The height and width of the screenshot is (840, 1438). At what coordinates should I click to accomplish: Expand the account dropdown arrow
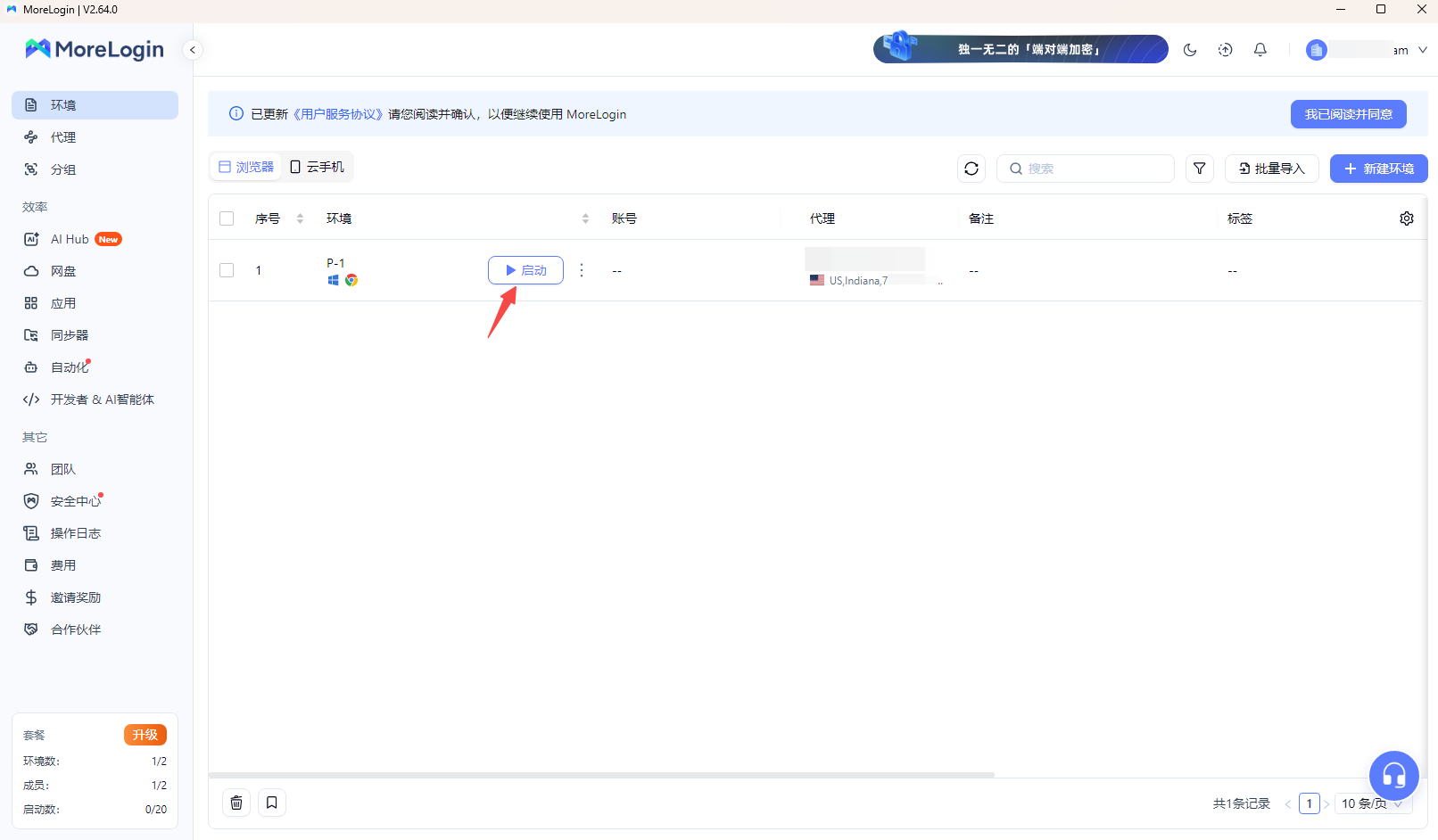[x=1423, y=50]
